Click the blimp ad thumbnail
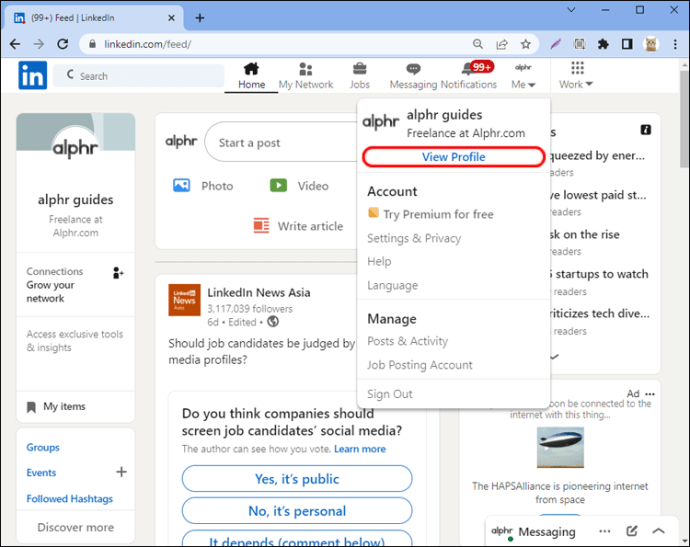Image resolution: width=690 pixels, height=547 pixels. pyautogui.click(x=560, y=447)
